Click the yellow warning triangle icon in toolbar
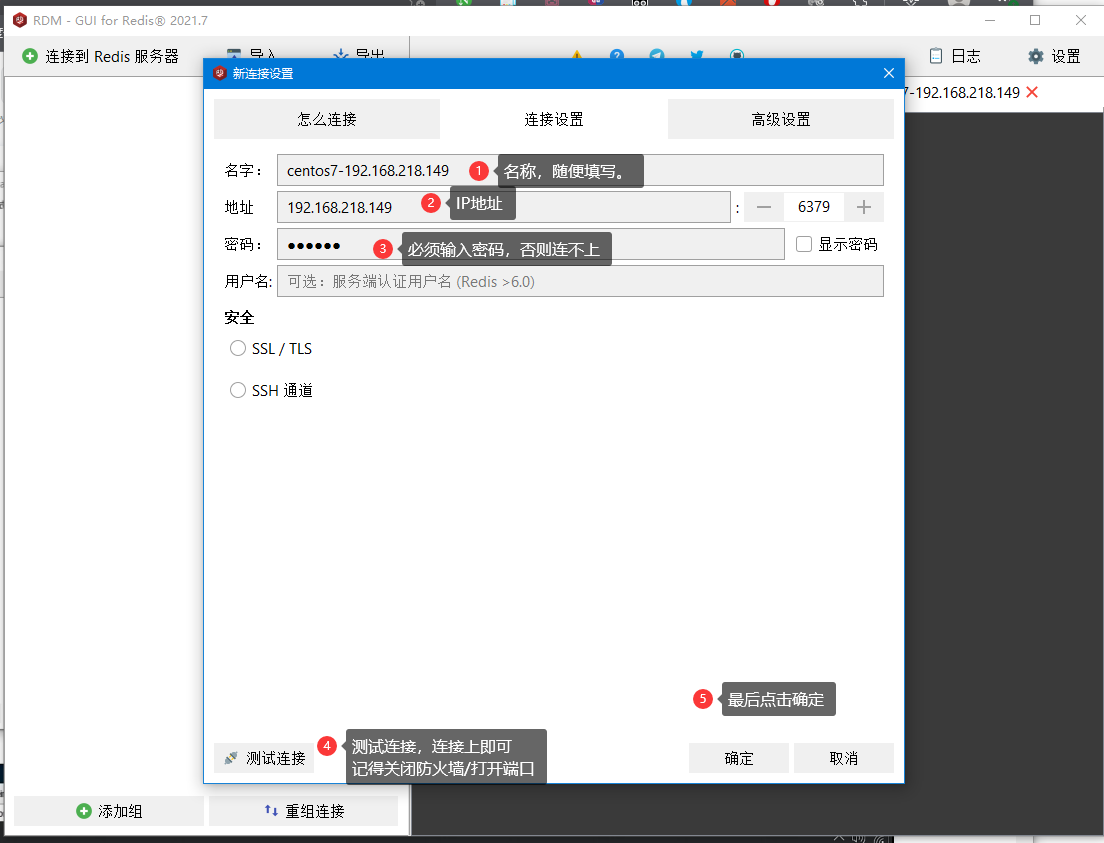This screenshot has width=1104, height=843. pyautogui.click(x=577, y=54)
